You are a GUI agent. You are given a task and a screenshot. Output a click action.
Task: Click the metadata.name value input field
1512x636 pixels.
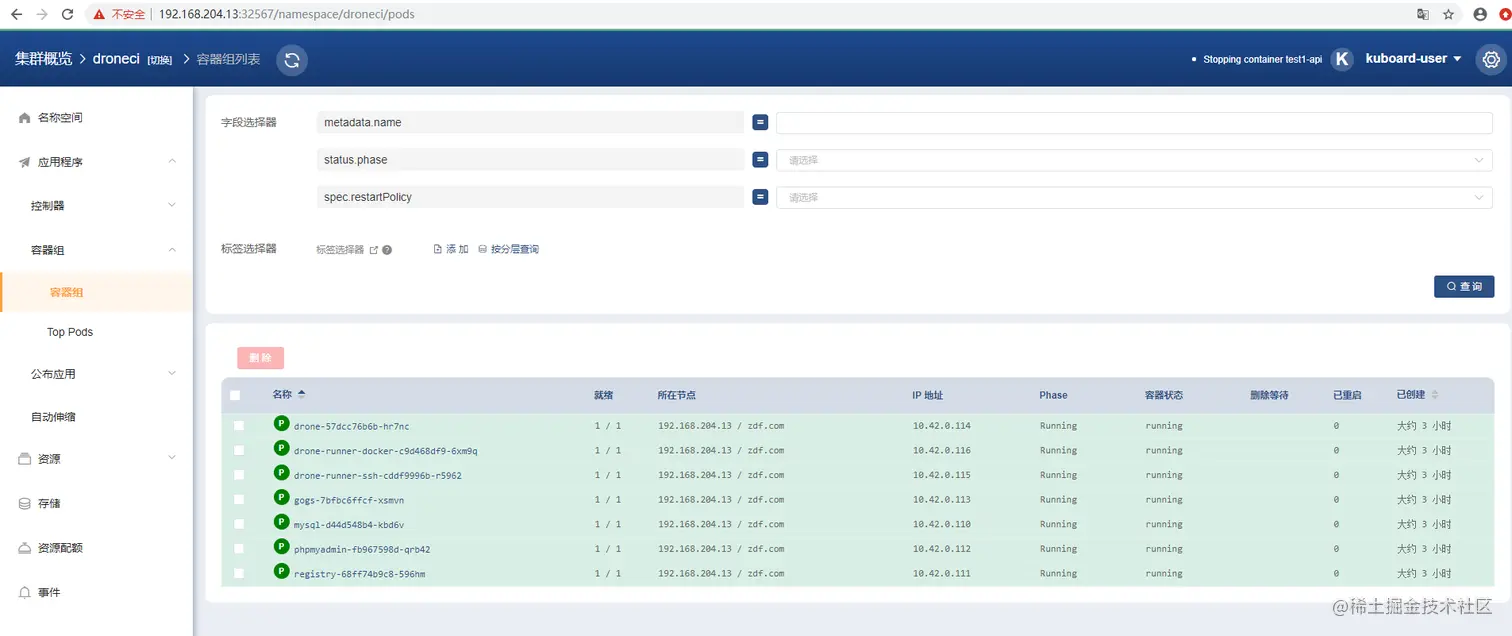point(1134,122)
